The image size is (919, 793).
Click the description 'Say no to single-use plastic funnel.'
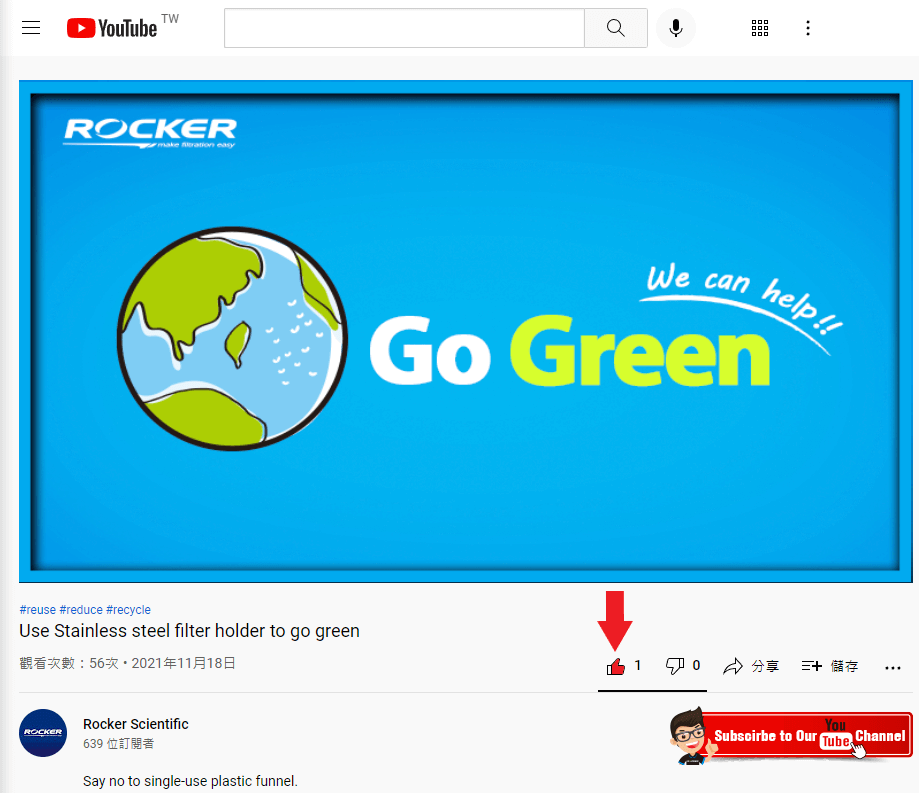(x=190, y=781)
